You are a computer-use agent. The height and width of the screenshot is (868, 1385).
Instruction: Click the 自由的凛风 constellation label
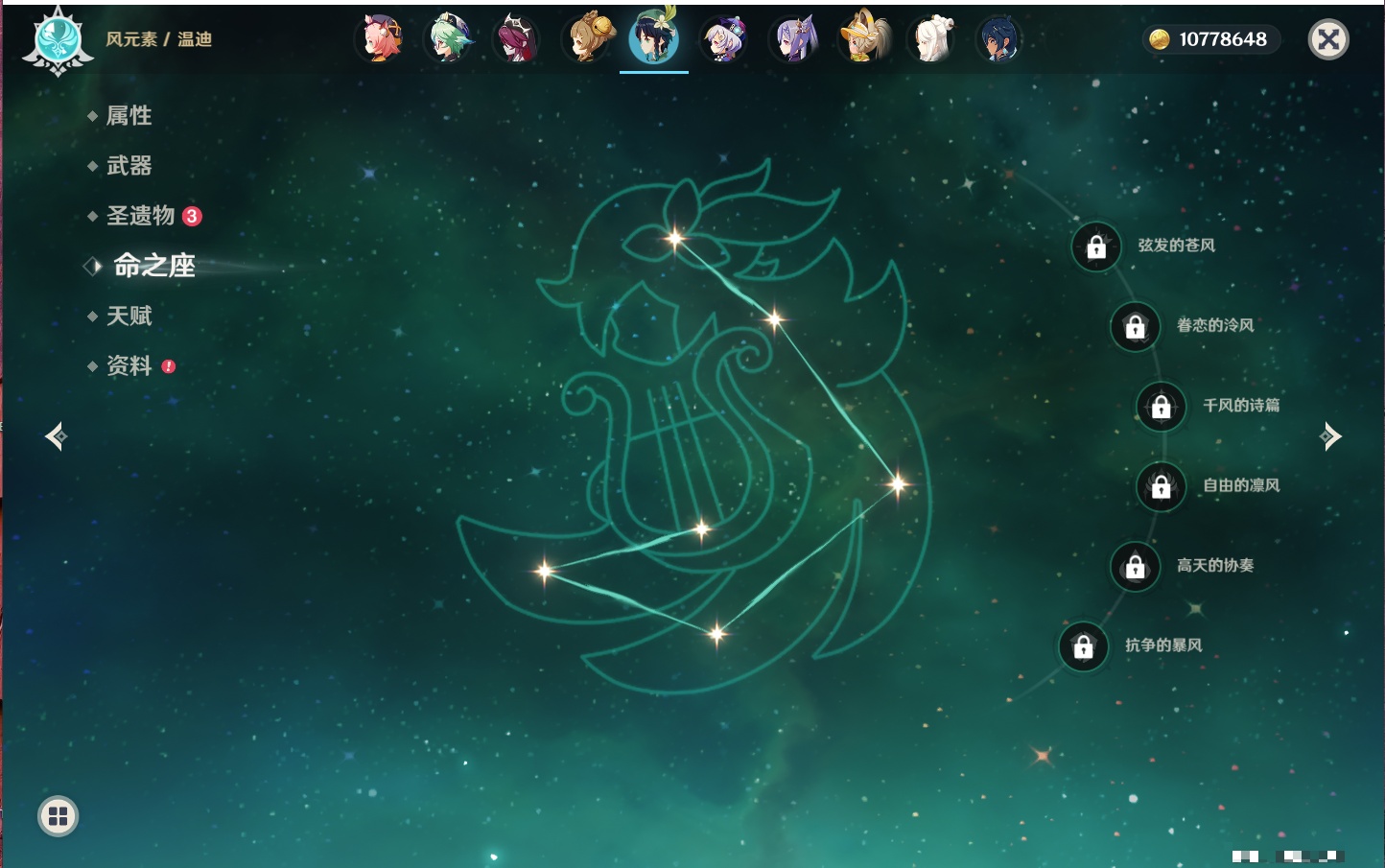(1241, 485)
